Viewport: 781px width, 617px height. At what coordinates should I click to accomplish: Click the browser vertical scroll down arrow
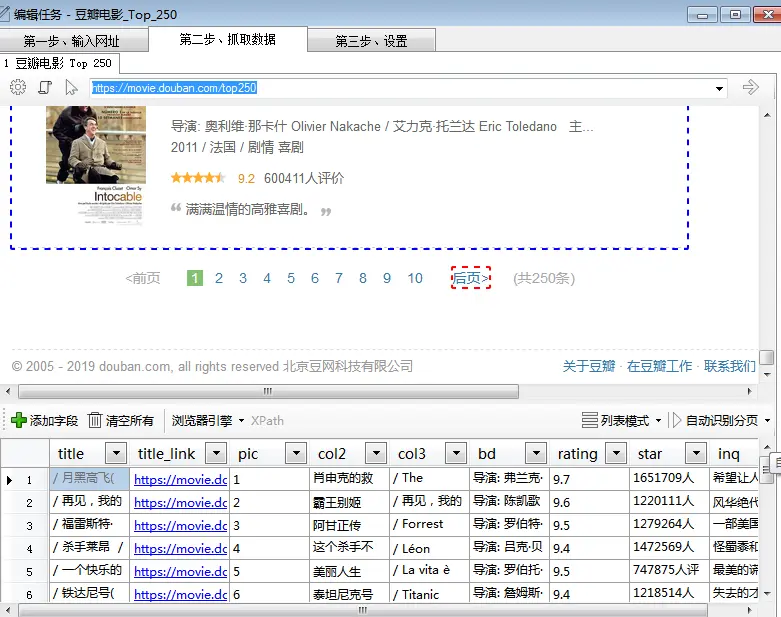767,374
